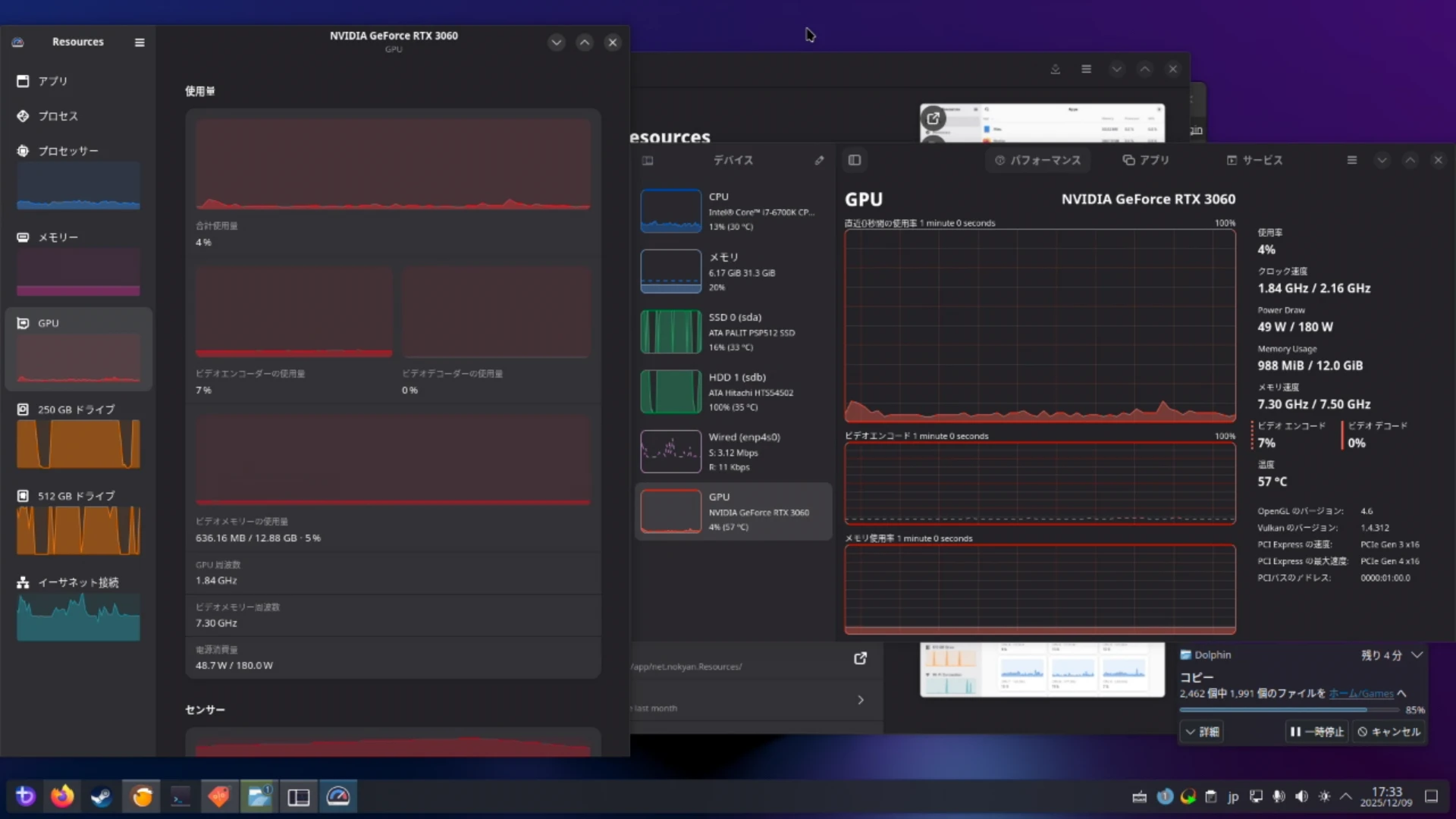Open the terminal icon in taskbar

click(x=180, y=796)
